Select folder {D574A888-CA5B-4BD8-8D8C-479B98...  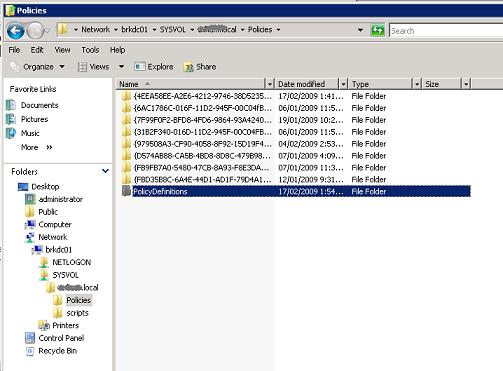click(202, 156)
